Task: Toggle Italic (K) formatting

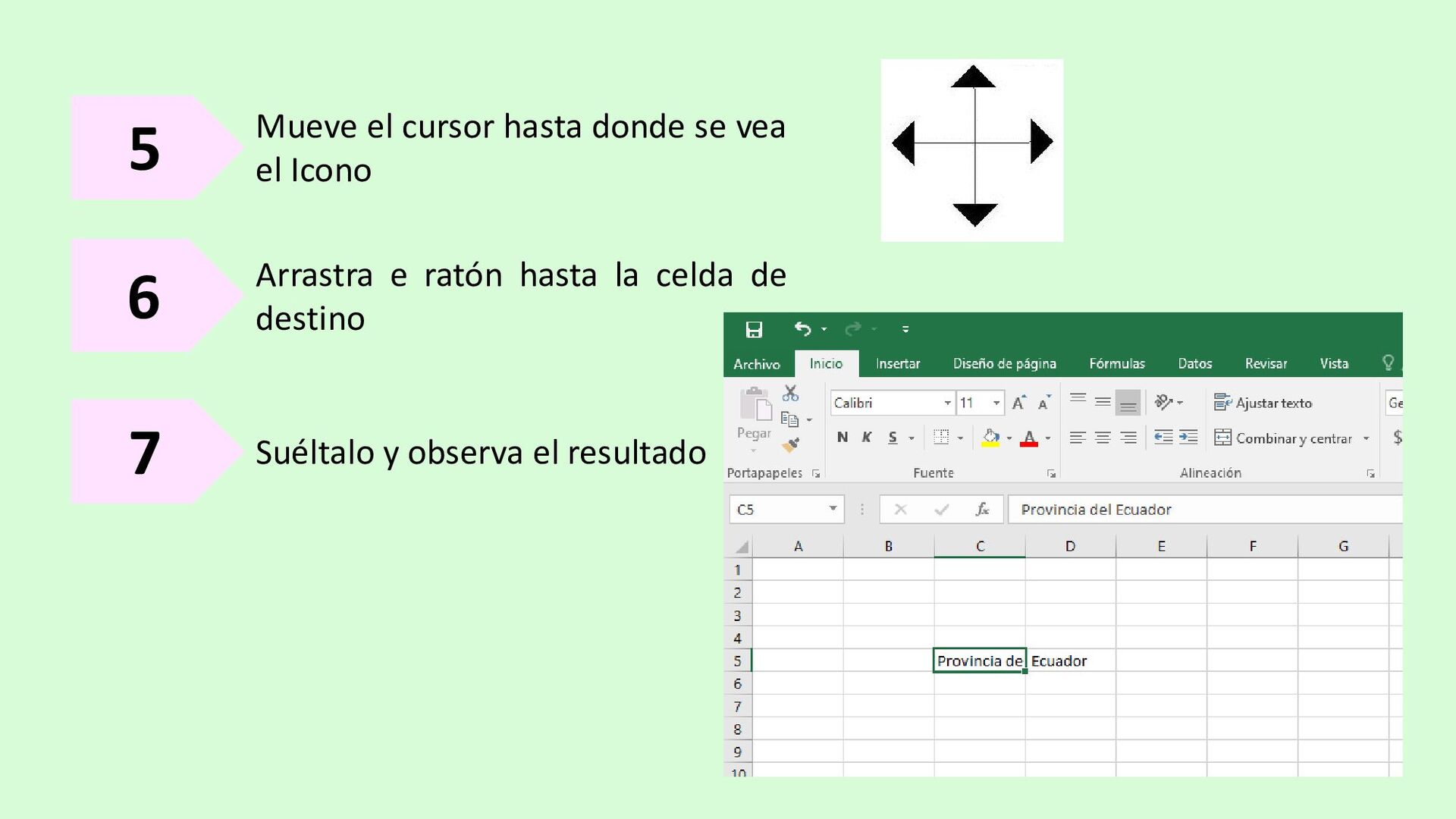Action: pyautogui.click(x=867, y=438)
